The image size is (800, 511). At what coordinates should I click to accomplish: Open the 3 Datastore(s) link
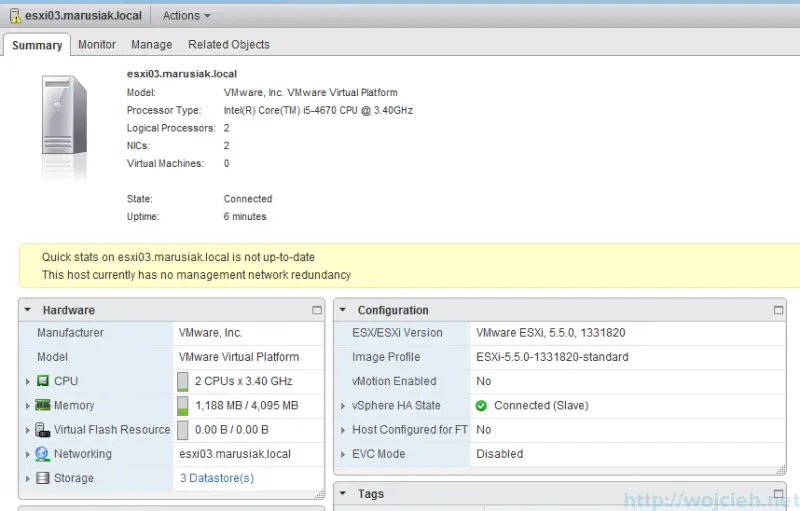(x=216, y=478)
